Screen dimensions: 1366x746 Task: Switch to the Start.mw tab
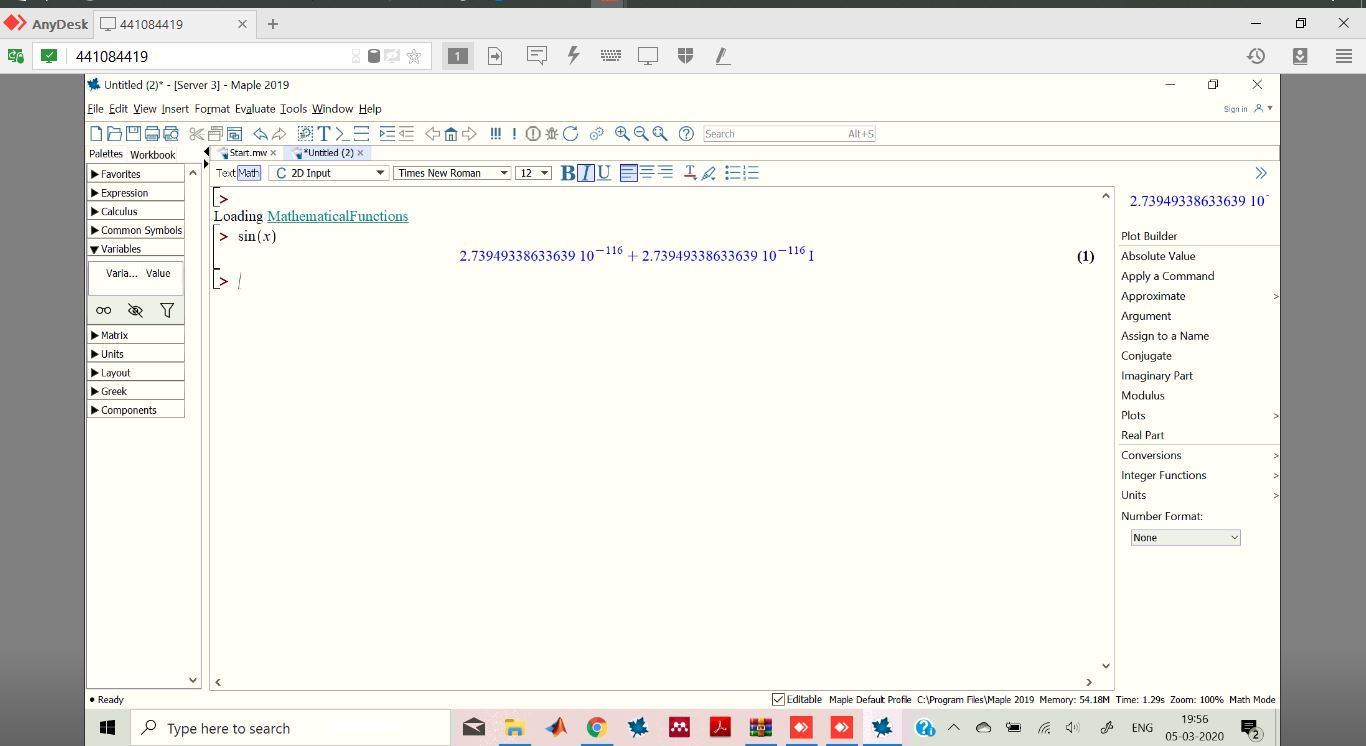click(x=247, y=153)
